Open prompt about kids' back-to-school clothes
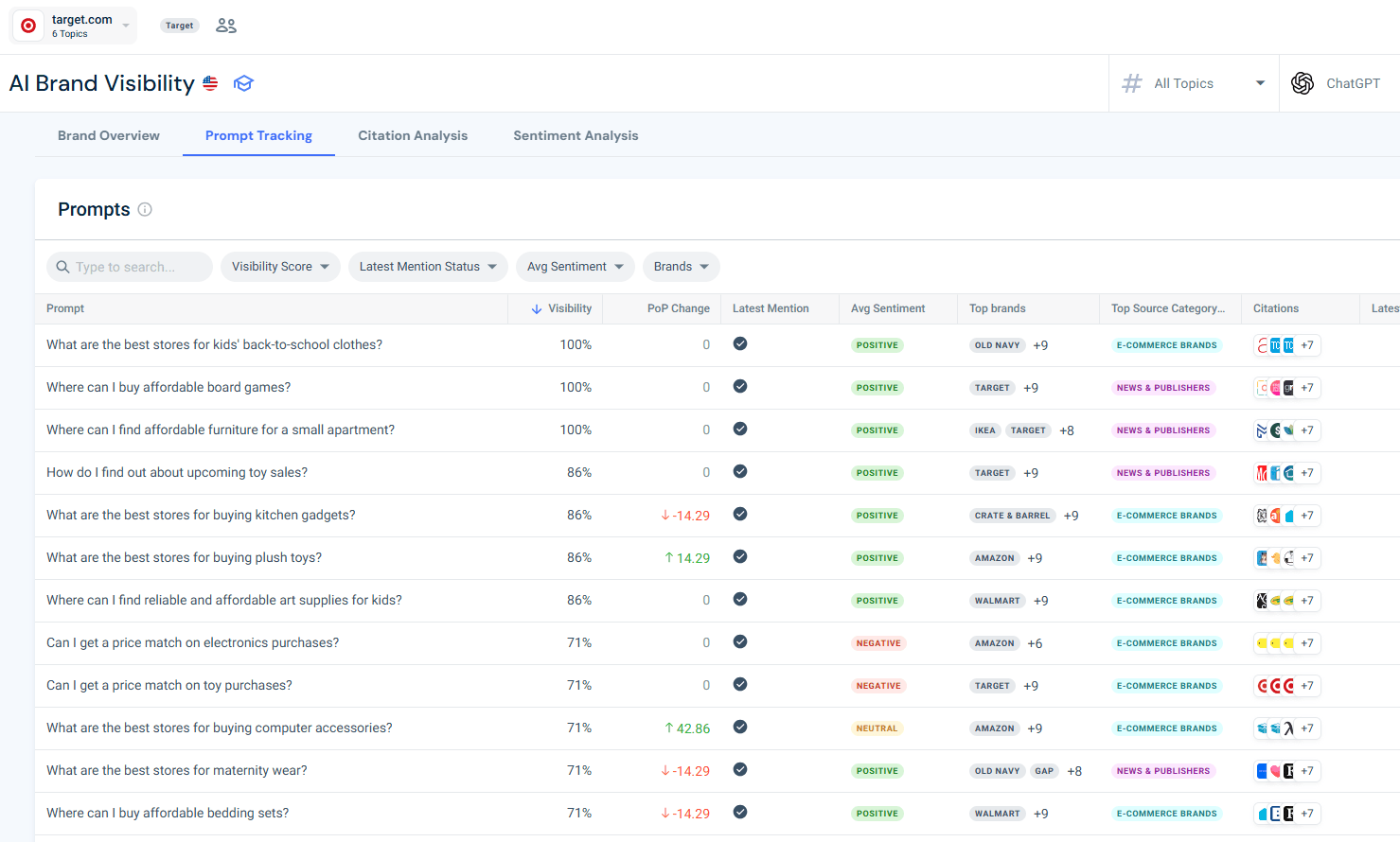The height and width of the screenshot is (842, 1400). tap(215, 345)
